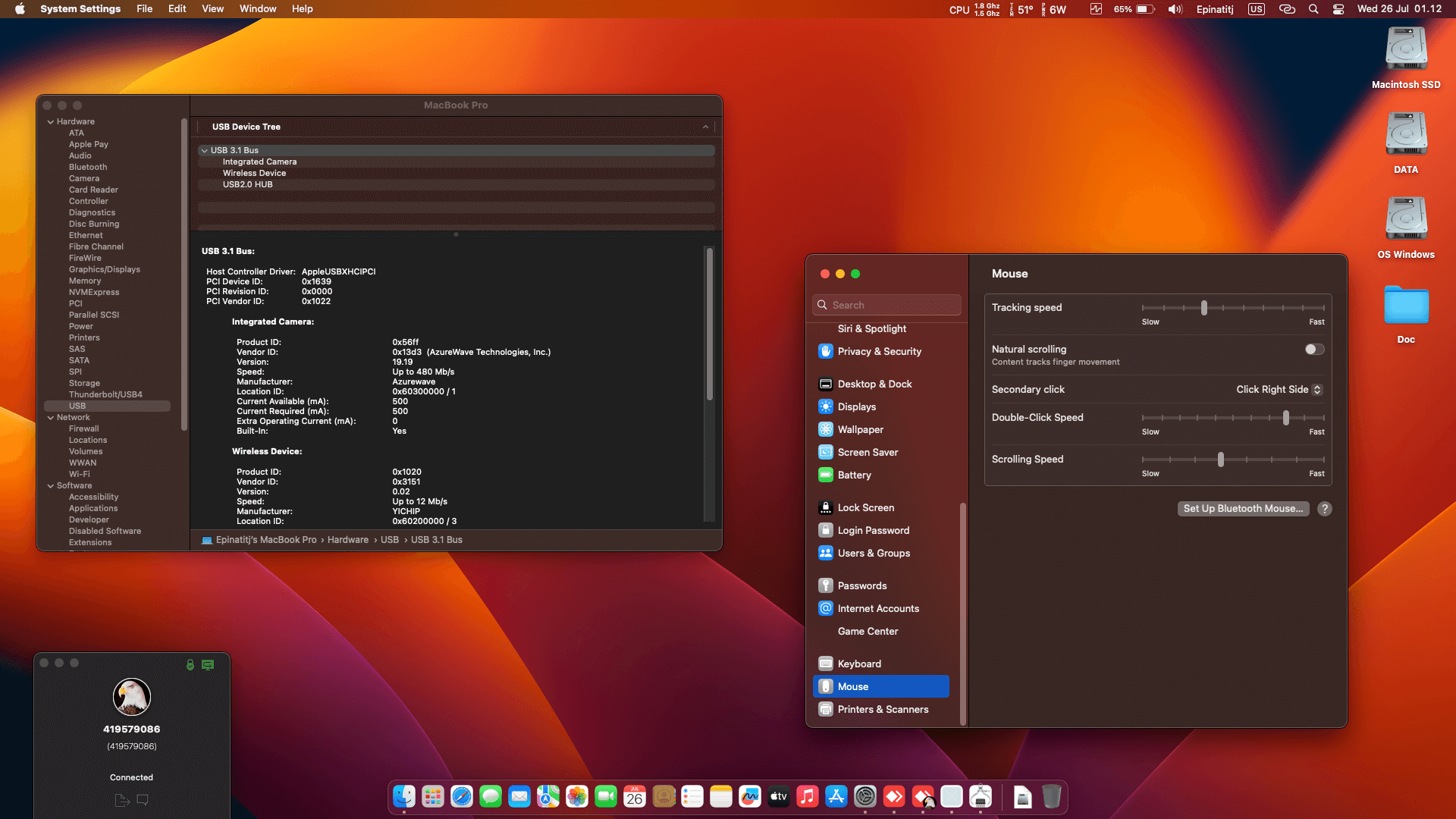This screenshot has height=819, width=1456.
Task: Click the Set Up Bluetooth Mouse button
Action: [1243, 509]
